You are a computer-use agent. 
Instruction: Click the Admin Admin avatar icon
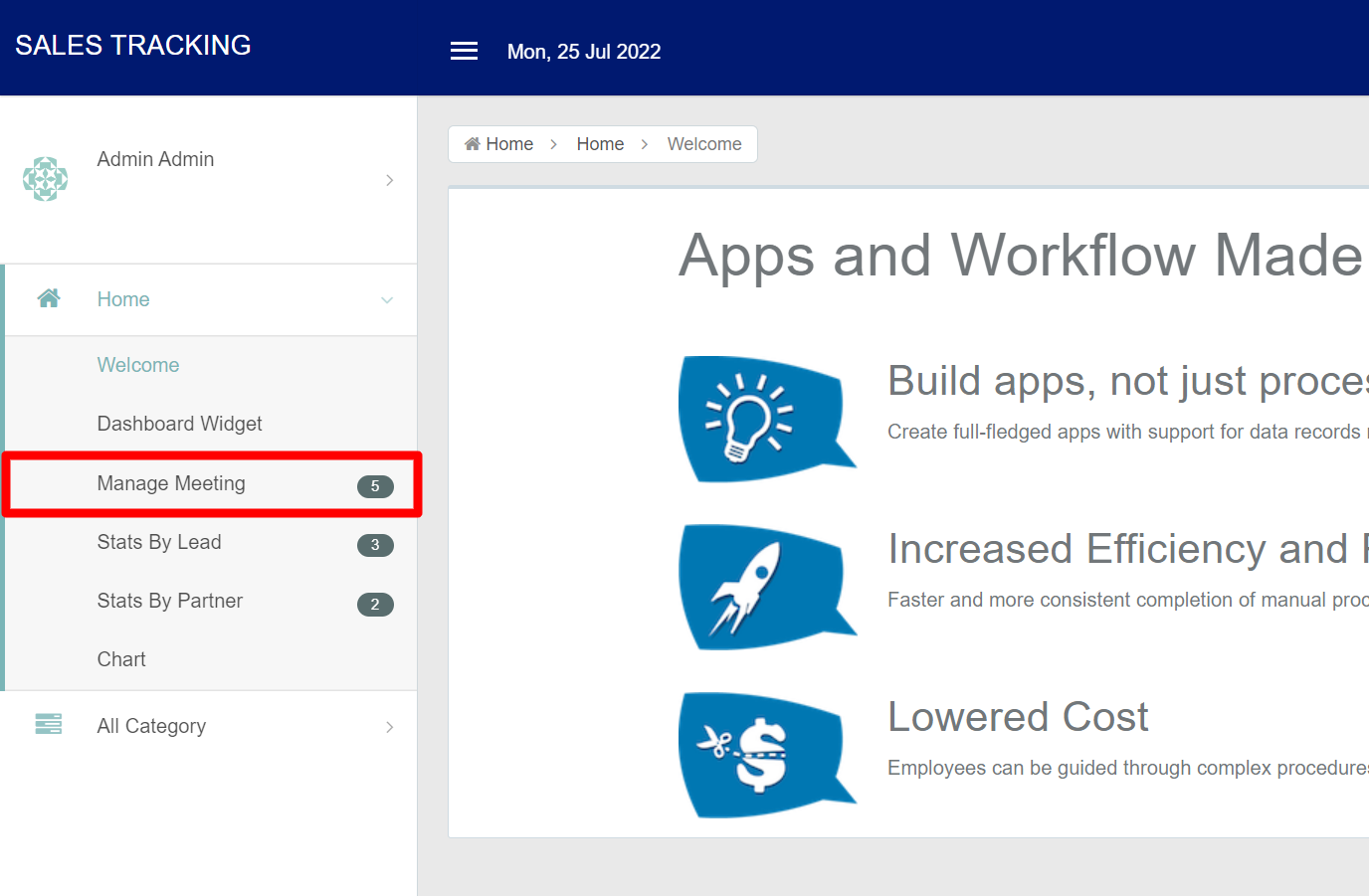tap(46, 179)
